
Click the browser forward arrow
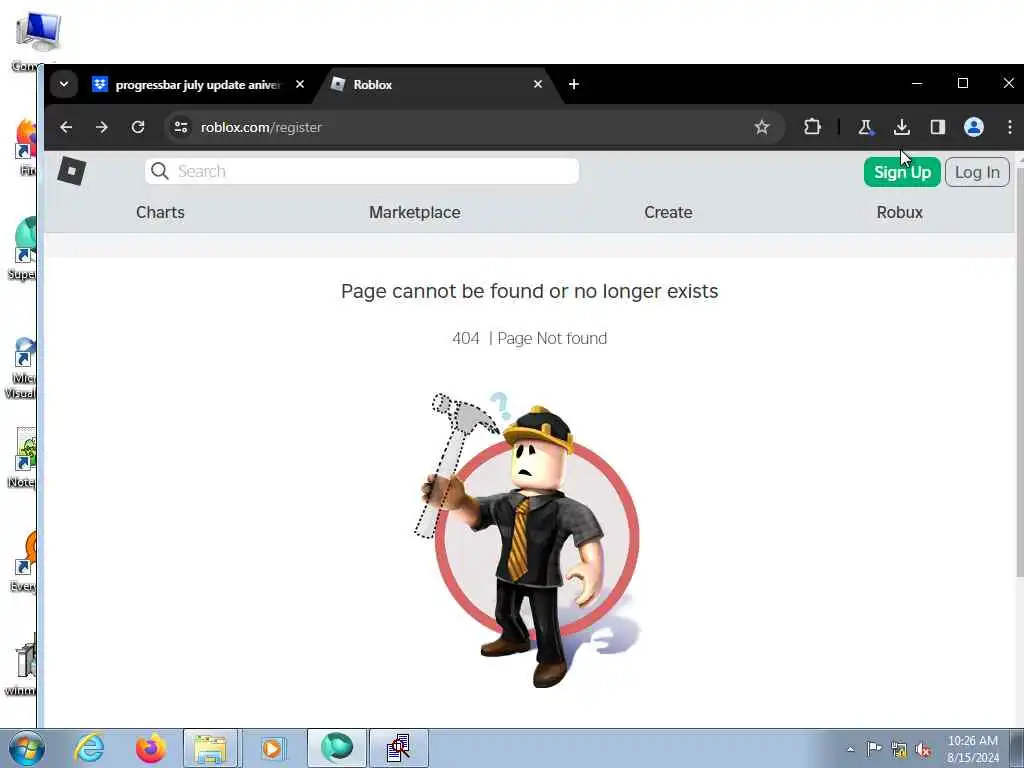[x=102, y=127]
